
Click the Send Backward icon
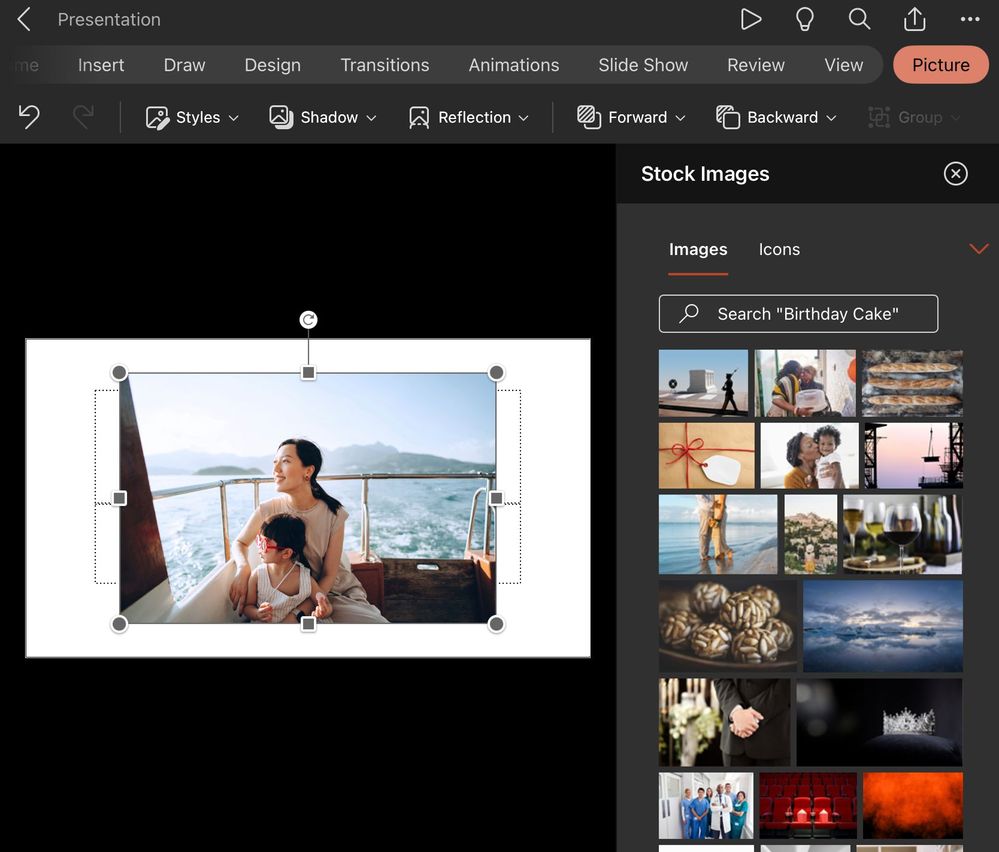coord(728,117)
